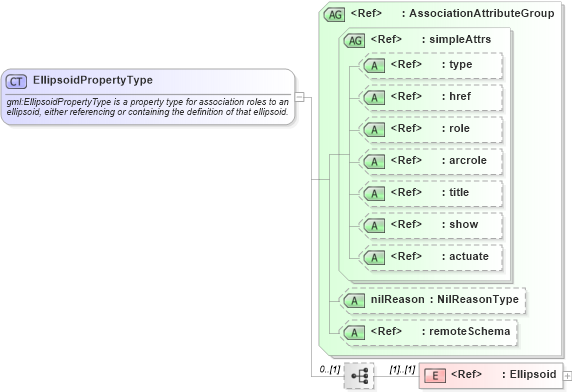
Task: Select the AssociationAttributeGroup label
Action: coord(482,13)
